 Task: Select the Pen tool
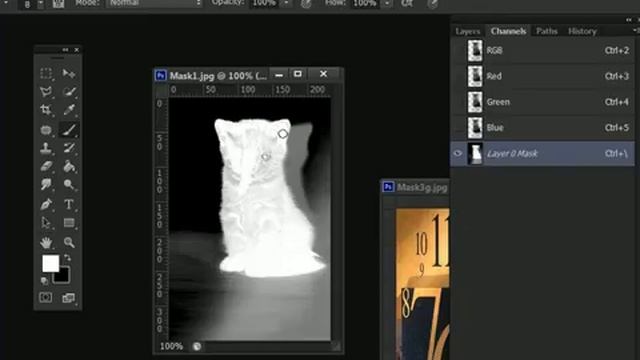tap(46, 204)
